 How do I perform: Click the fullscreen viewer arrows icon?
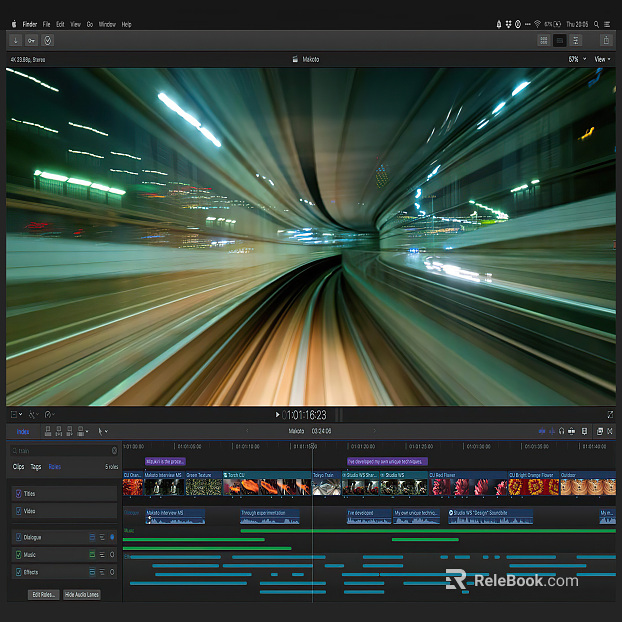[610, 414]
